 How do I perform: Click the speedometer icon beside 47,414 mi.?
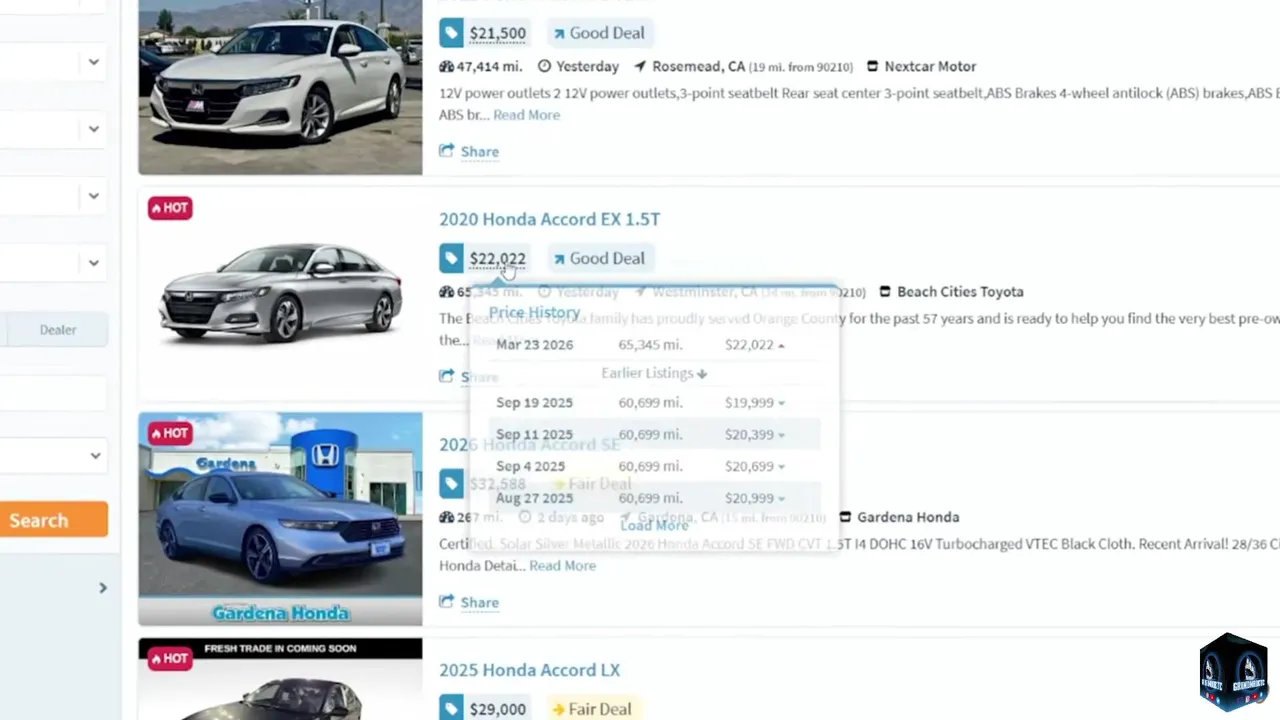click(x=446, y=66)
